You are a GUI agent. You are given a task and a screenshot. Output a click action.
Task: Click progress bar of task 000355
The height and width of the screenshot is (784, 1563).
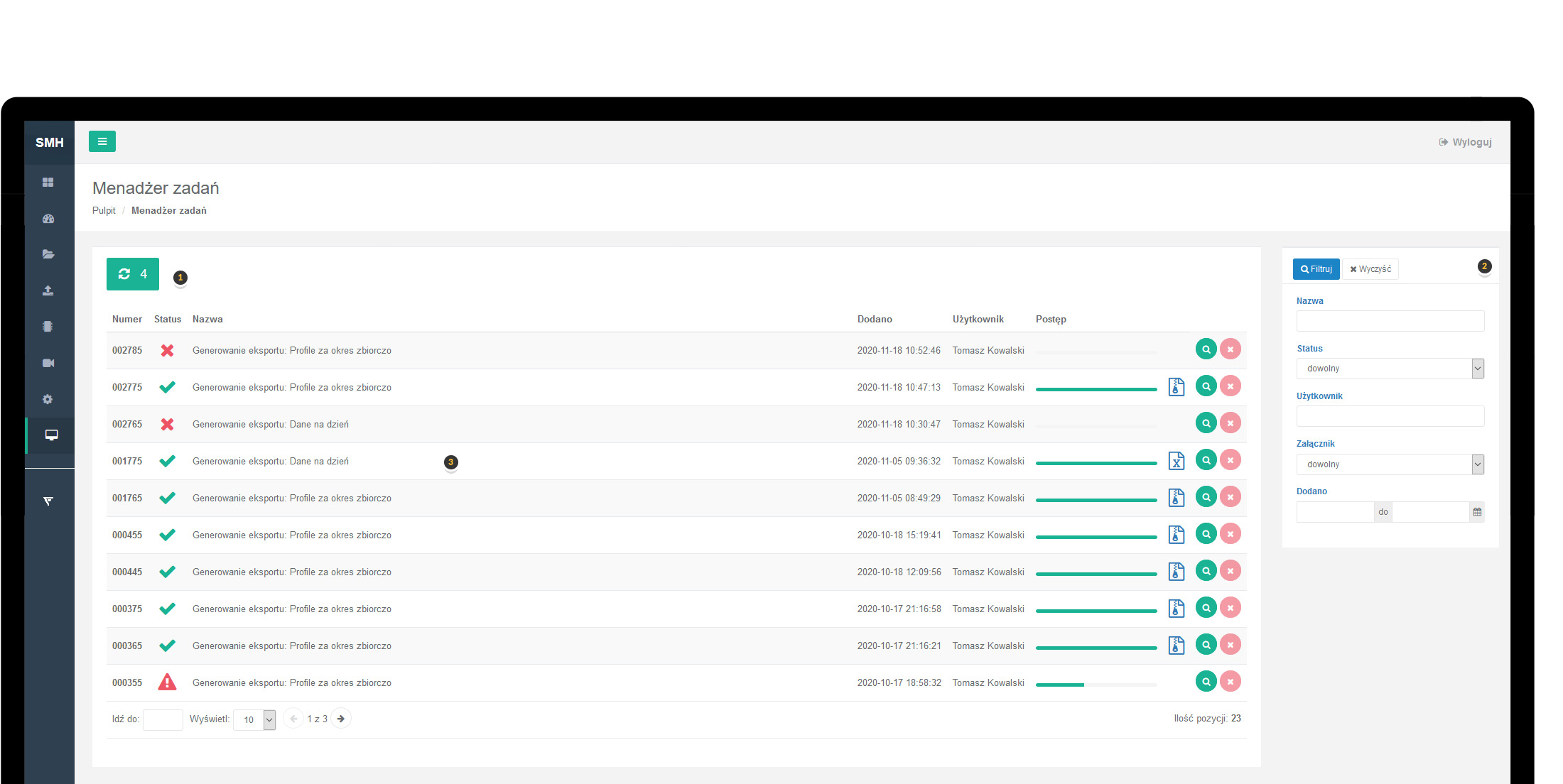[1096, 685]
